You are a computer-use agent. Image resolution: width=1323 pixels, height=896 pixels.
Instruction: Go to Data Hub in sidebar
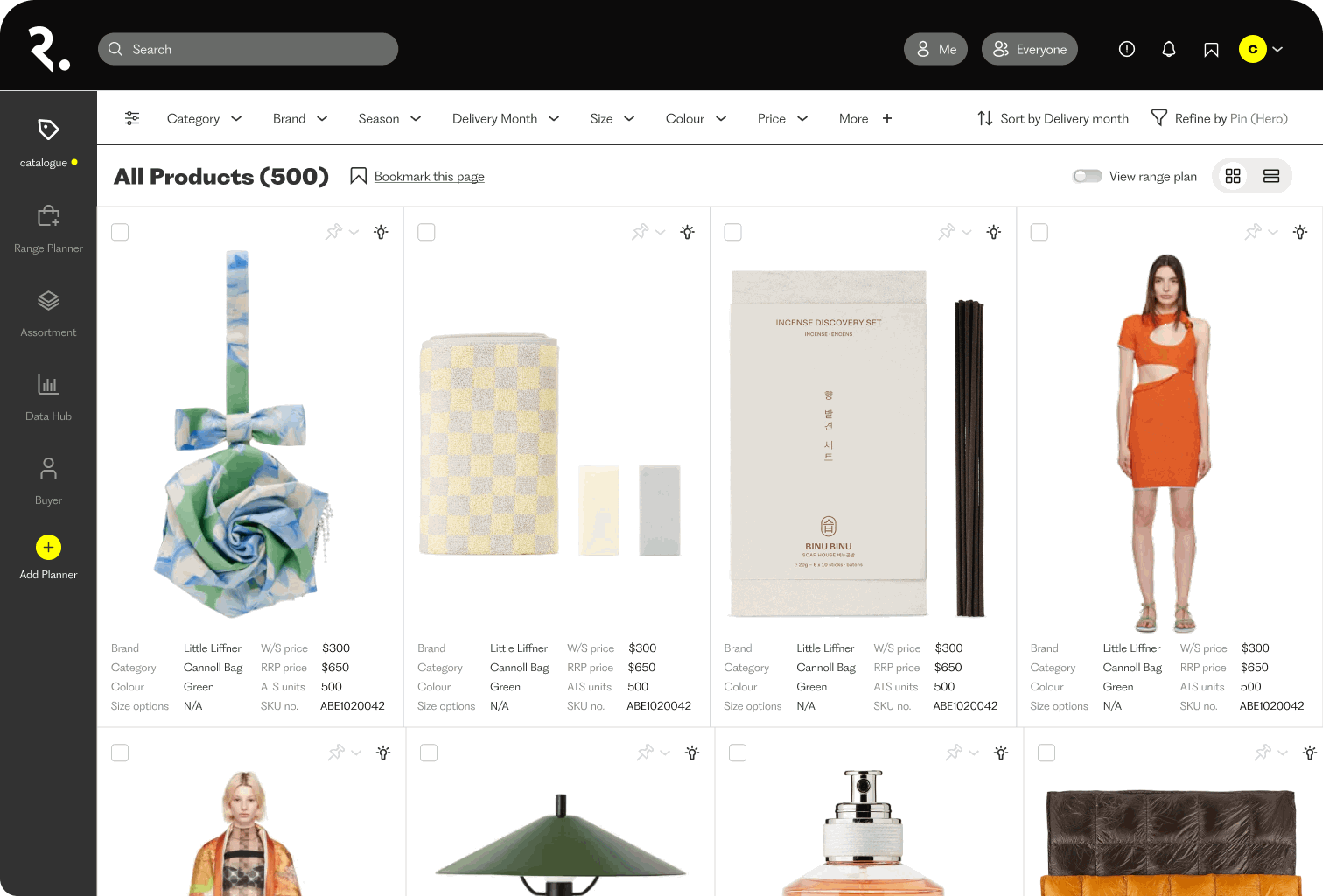coord(48,398)
